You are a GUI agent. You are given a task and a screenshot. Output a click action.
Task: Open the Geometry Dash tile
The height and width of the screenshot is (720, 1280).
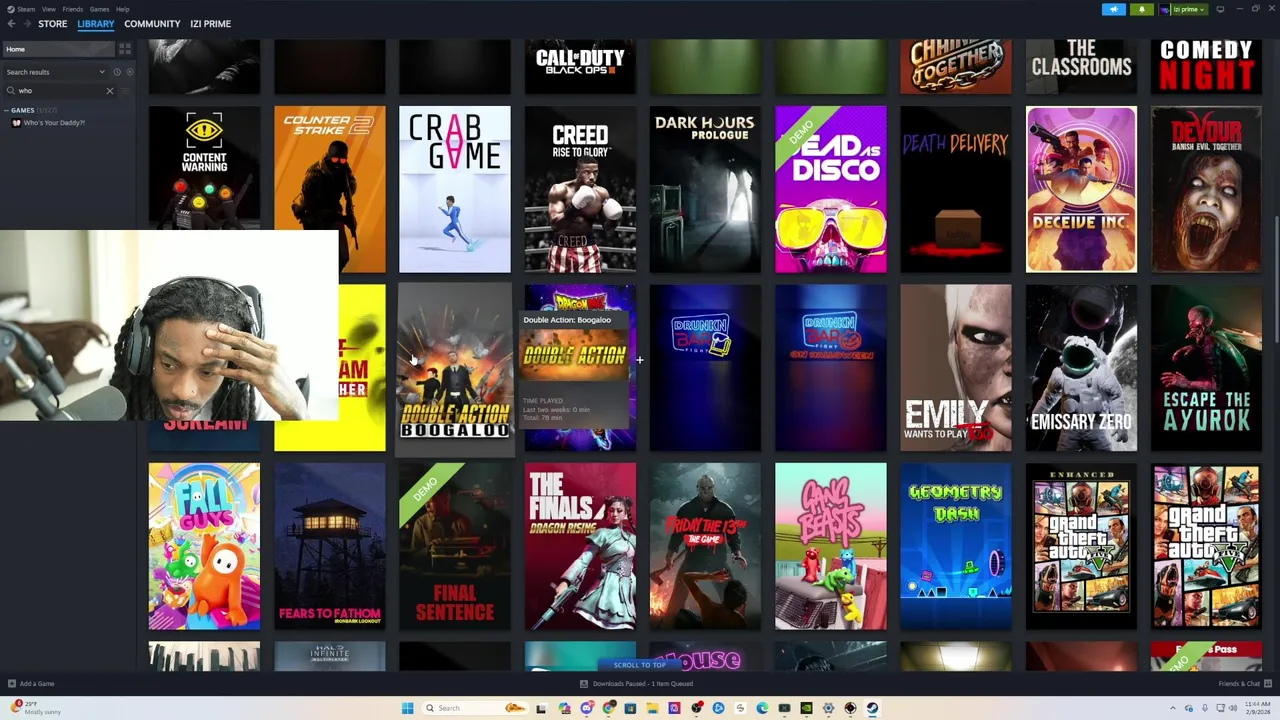pyautogui.click(x=956, y=546)
